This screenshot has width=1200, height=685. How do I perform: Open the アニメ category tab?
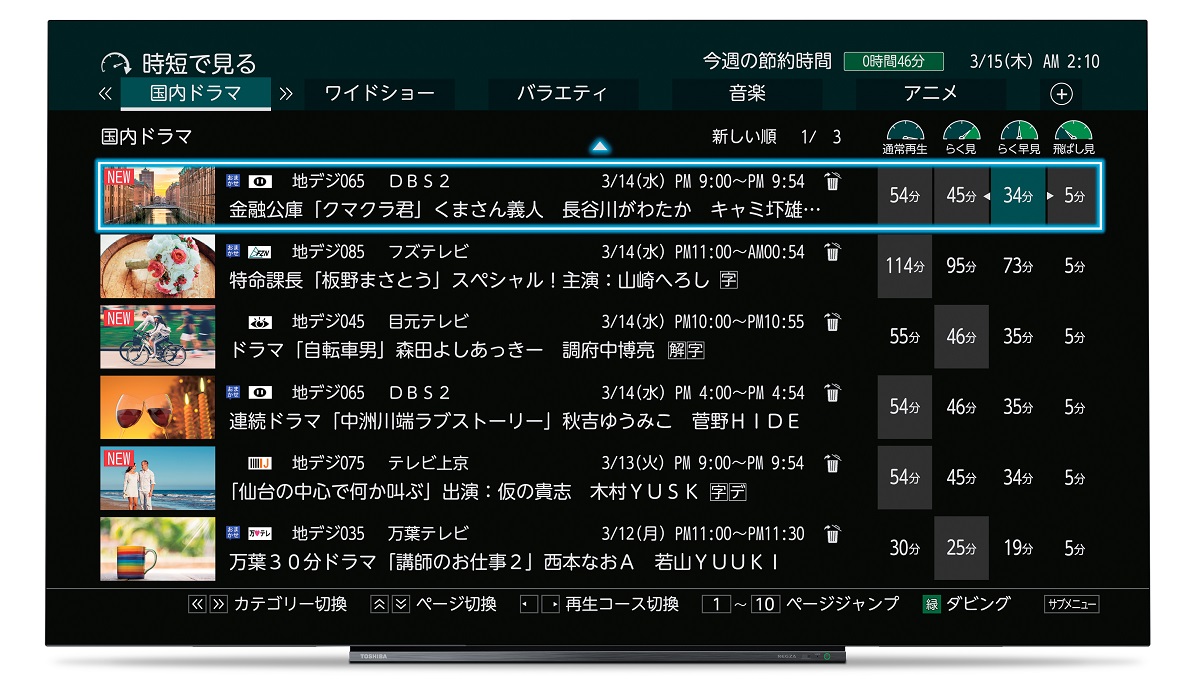pos(930,94)
